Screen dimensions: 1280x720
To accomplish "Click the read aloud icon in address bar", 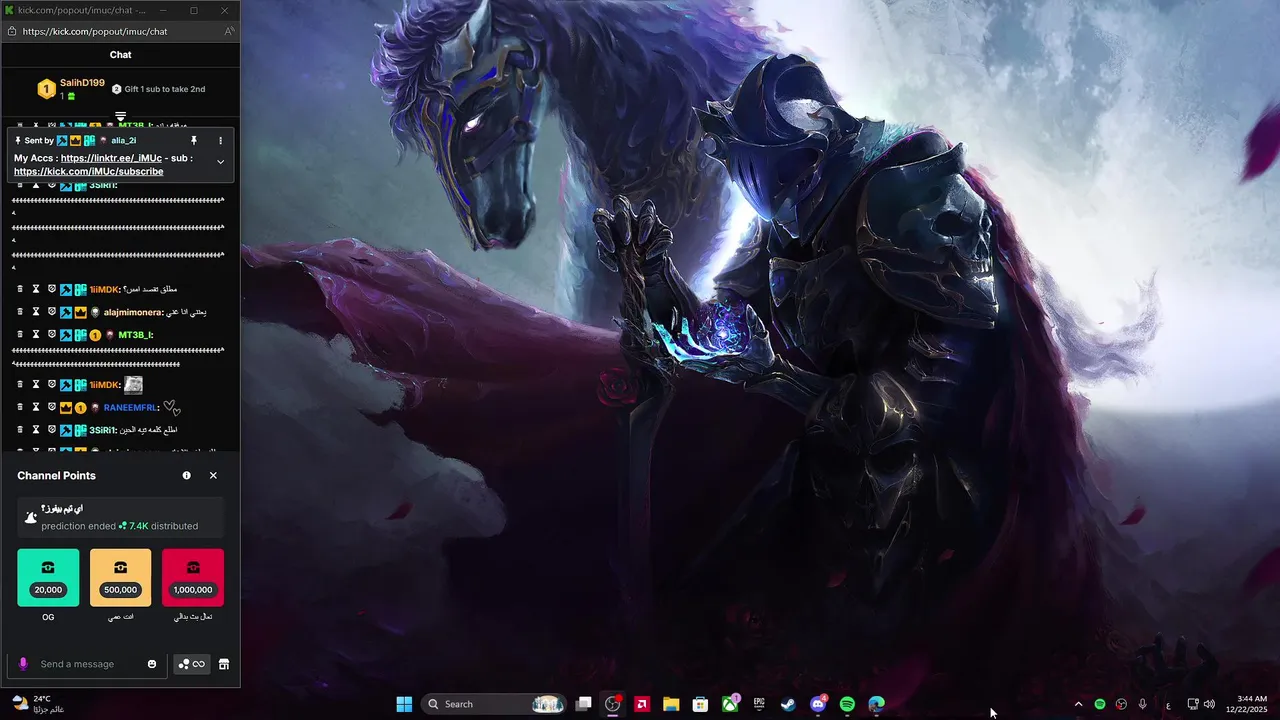I will tap(229, 31).
